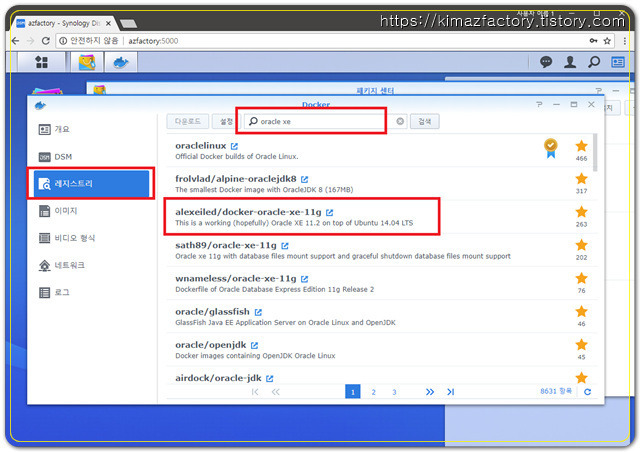Screen dimensions: 640x452
Task: Click the 설정 settings button
Action: (225, 121)
